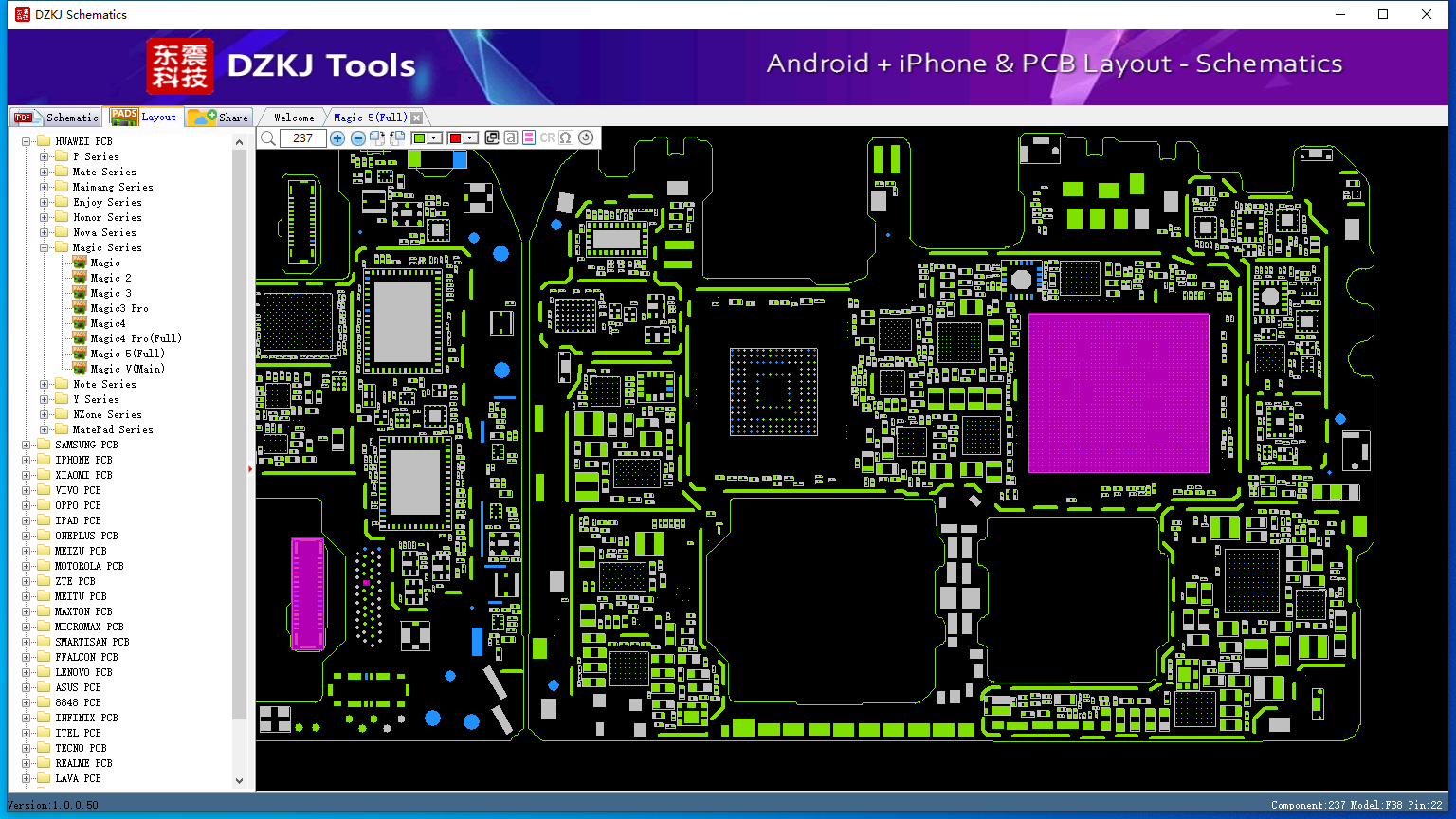Click the Magic file icon under Magic Series
The height and width of the screenshot is (819, 1456).
coord(80,263)
